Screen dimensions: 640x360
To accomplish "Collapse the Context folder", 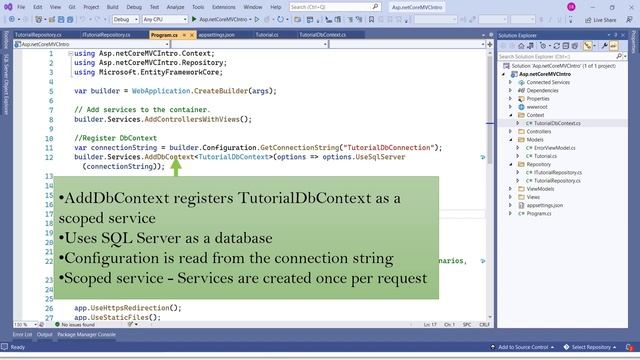I will (x=510, y=115).
